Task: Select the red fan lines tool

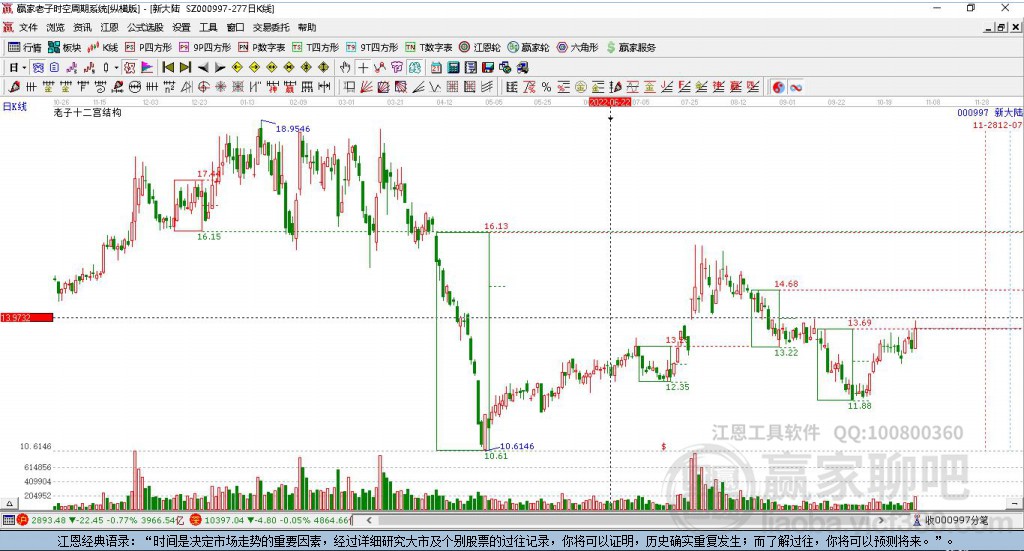Action: [x=366, y=87]
